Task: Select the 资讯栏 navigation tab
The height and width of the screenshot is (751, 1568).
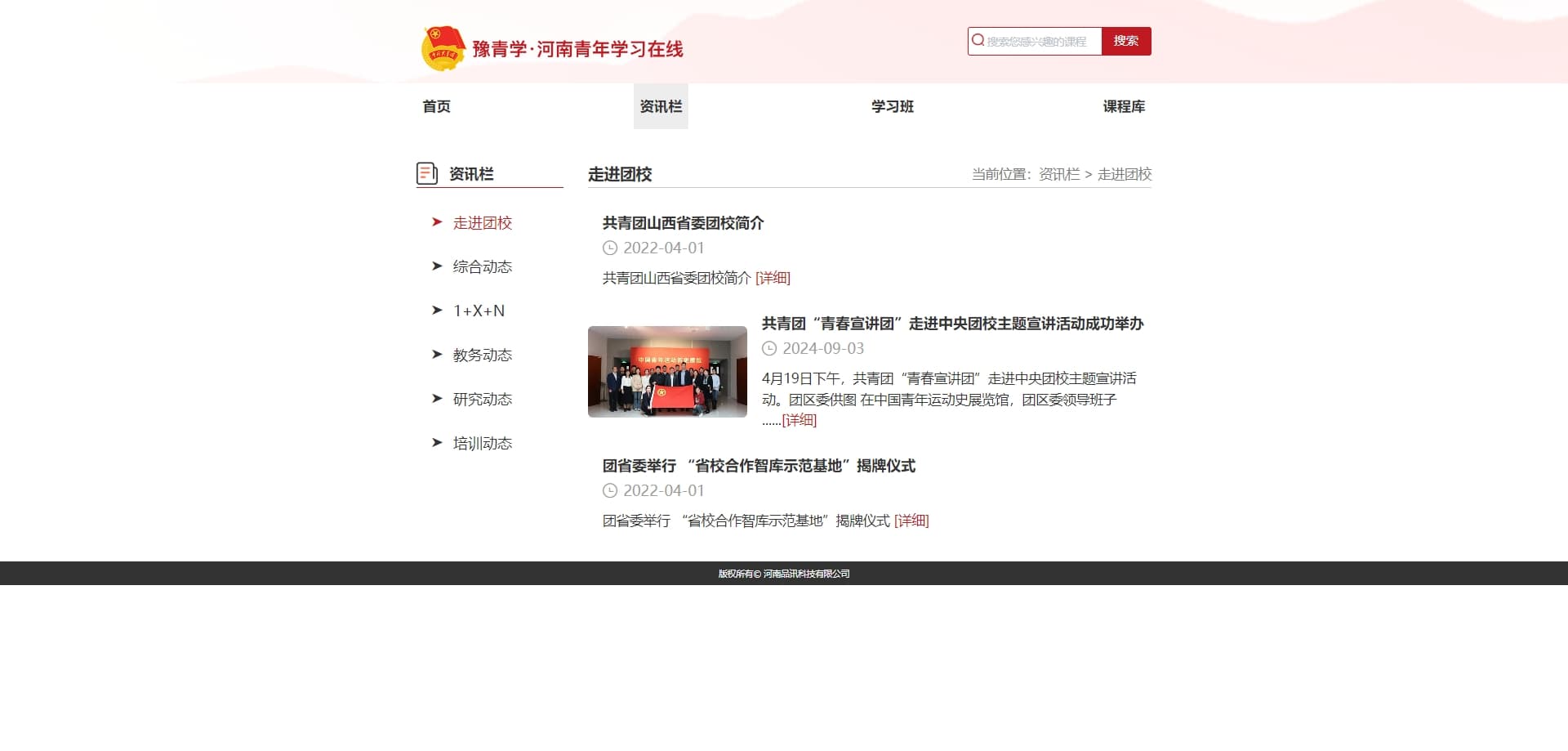Action: [x=661, y=106]
